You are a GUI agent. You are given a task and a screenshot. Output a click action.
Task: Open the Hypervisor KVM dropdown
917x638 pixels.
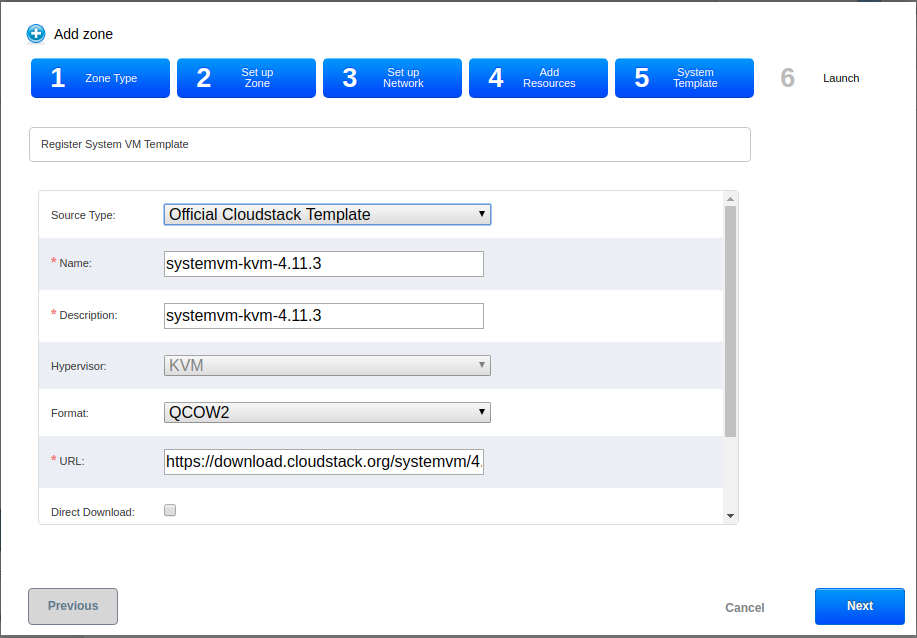pyautogui.click(x=327, y=365)
